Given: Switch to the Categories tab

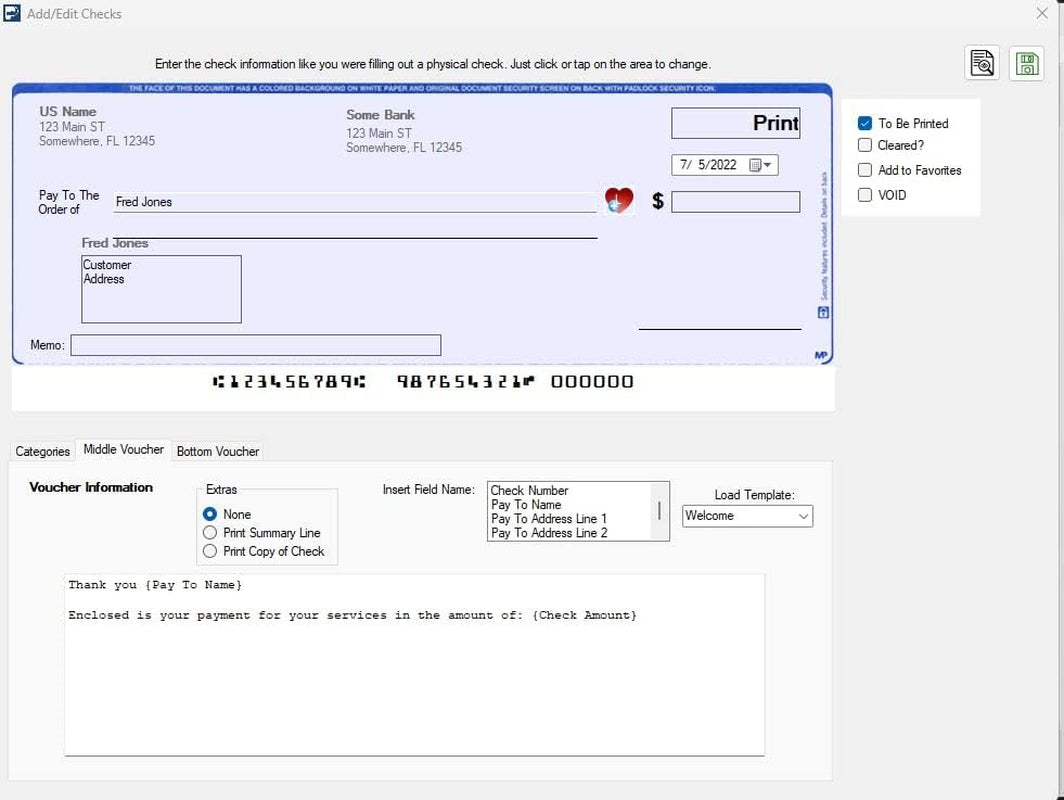Looking at the screenshot, I should [x=42, y=451].
